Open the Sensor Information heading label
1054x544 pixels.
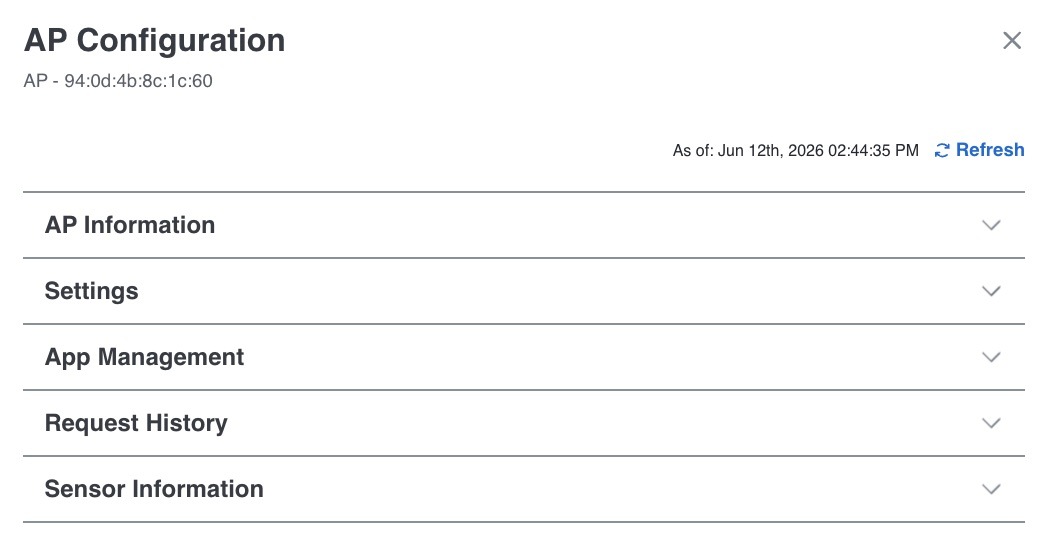[x=154, y=489]
